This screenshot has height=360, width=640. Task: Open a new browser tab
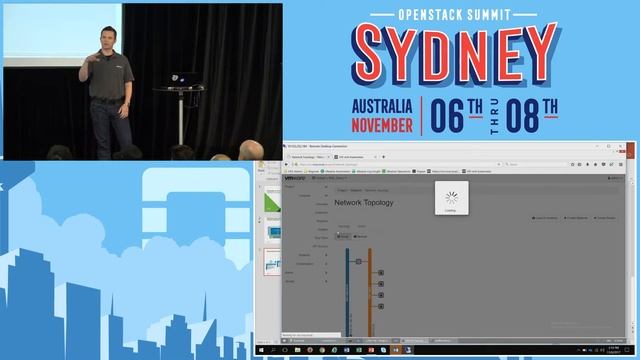pos(383,157)
